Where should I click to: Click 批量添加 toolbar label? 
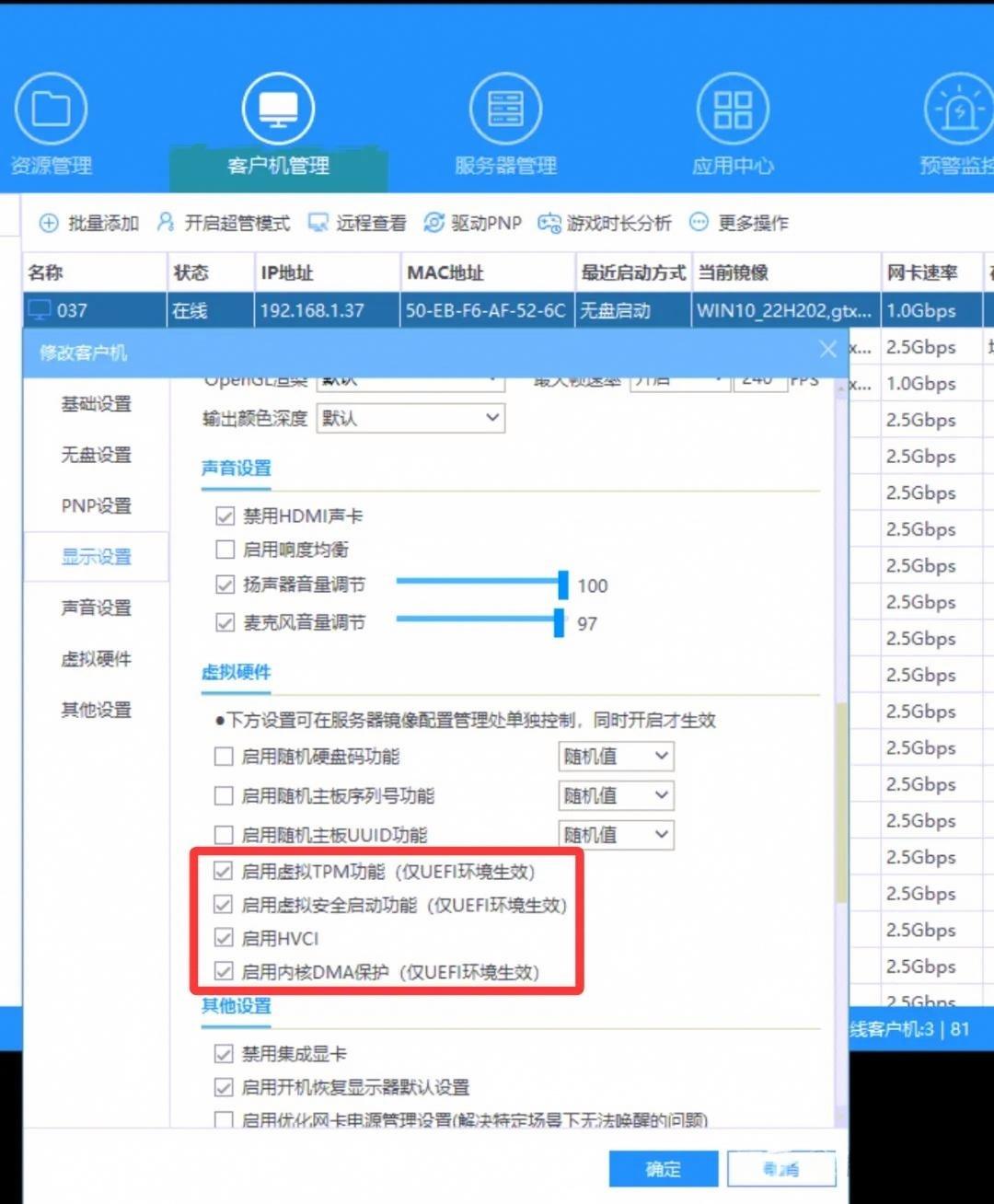coord(103,223)
